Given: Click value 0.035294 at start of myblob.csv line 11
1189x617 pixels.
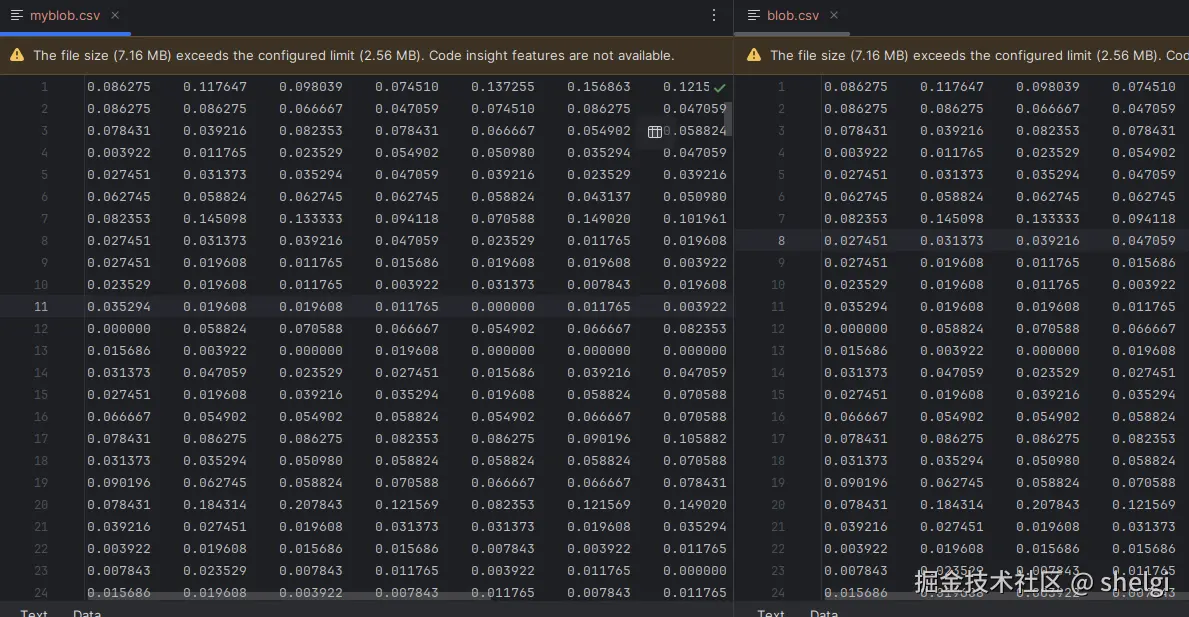Looking at the screenshot, I should click(x=118, y=307).
